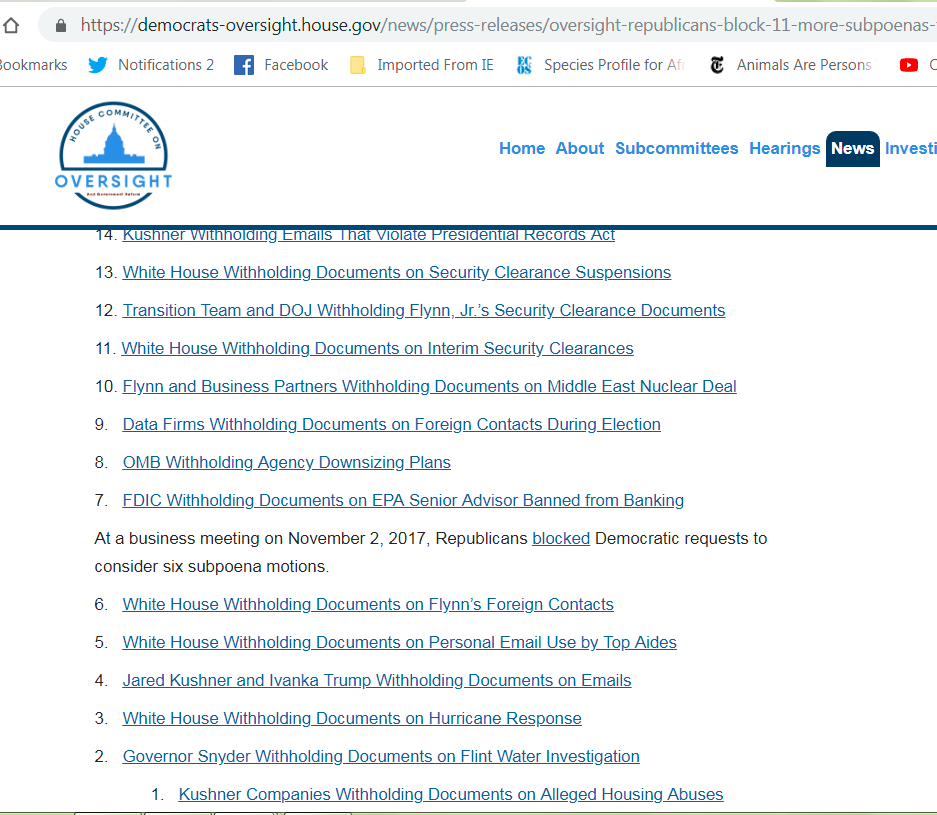Click the ECOS Species Profile bookmark icon
Screen dimensions: 937x815
point(524,65)
